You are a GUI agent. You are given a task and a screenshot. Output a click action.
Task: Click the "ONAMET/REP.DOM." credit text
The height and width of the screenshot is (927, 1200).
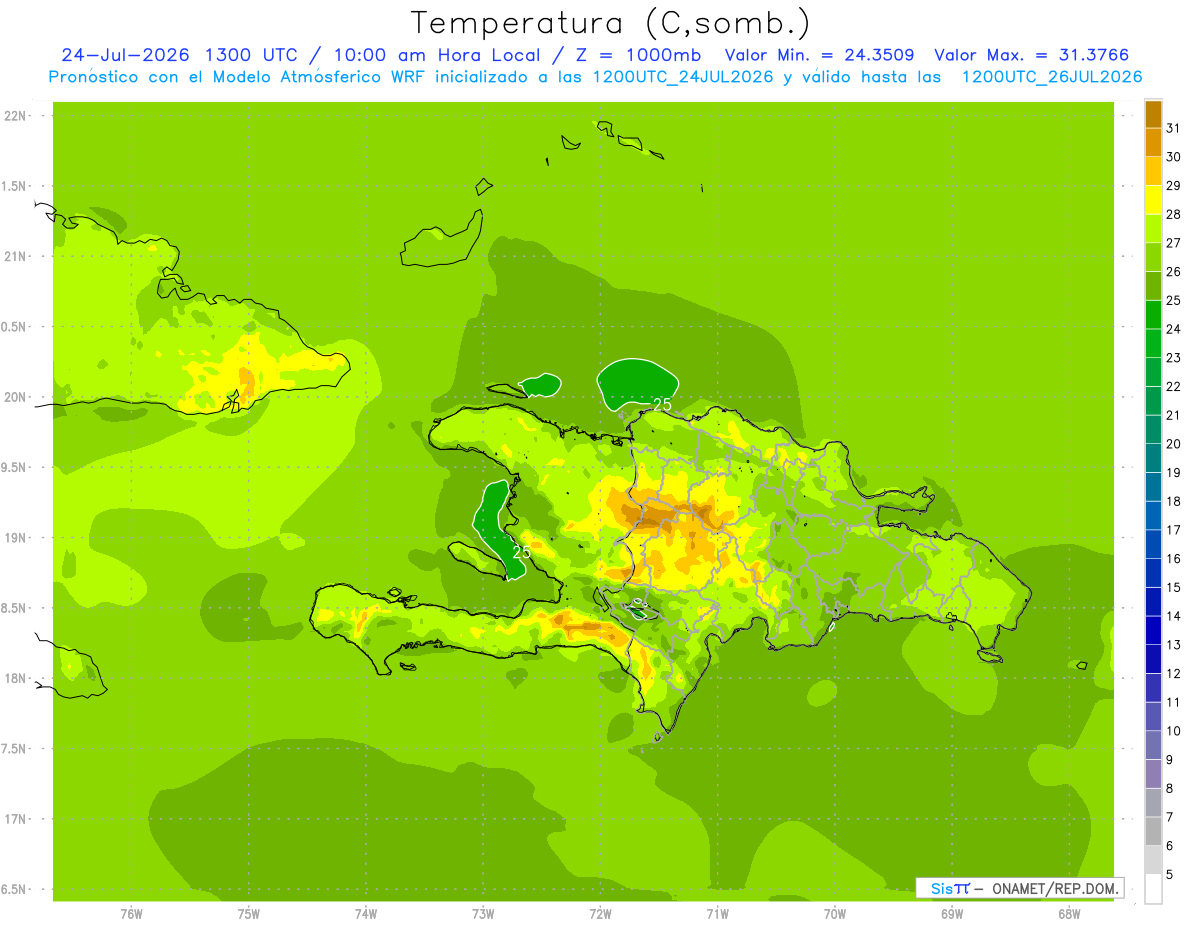click(1055, 888)
